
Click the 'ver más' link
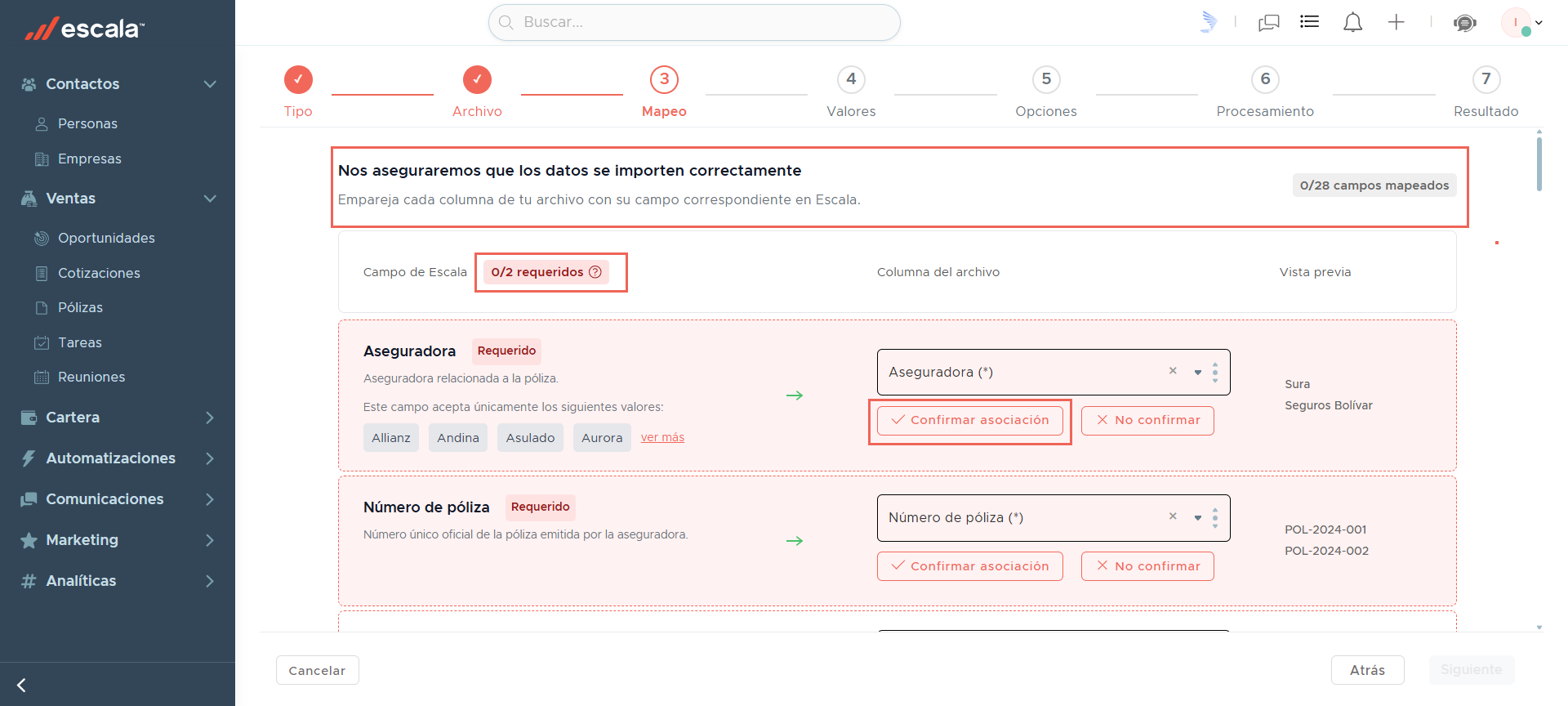click(x=662, y=437)
